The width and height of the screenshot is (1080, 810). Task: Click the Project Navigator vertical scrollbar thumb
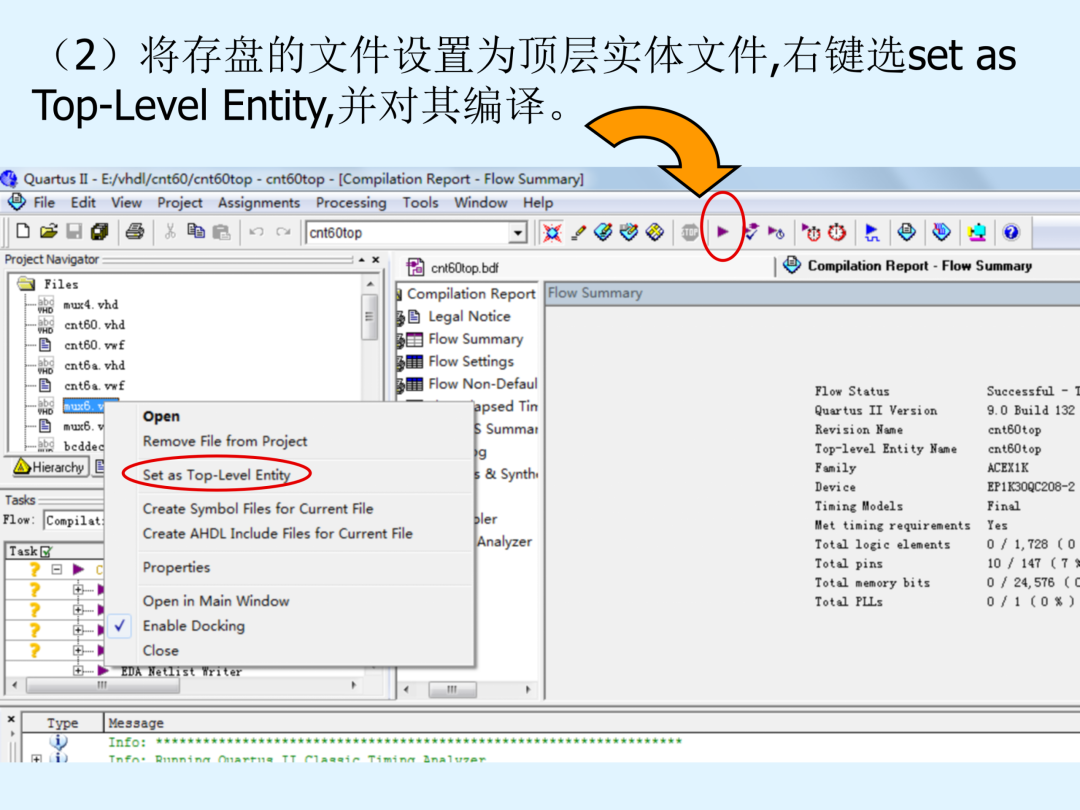369,317
